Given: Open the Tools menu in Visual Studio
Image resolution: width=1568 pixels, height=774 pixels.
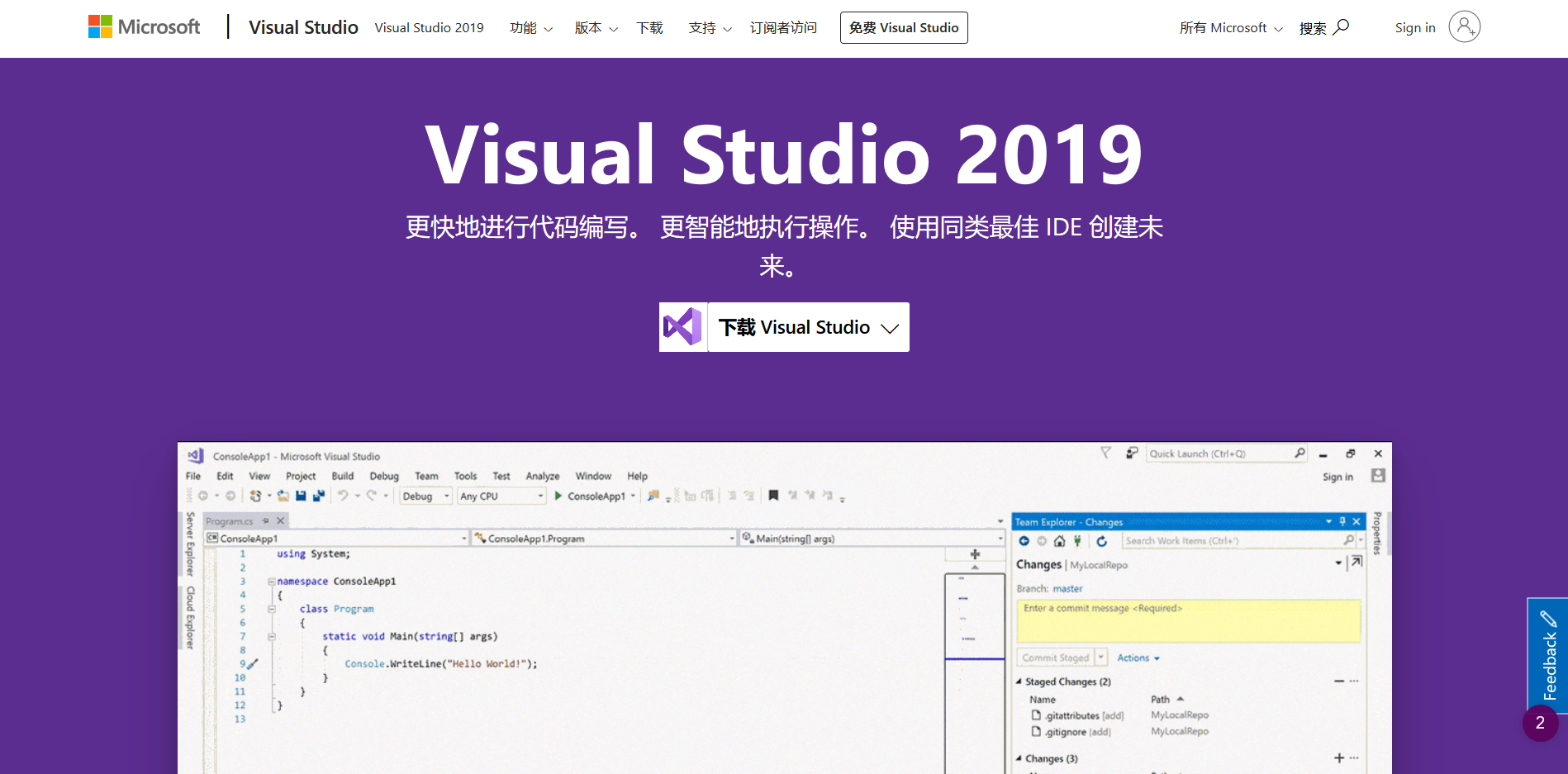Looking at the screenshot, I should (465, 476).
